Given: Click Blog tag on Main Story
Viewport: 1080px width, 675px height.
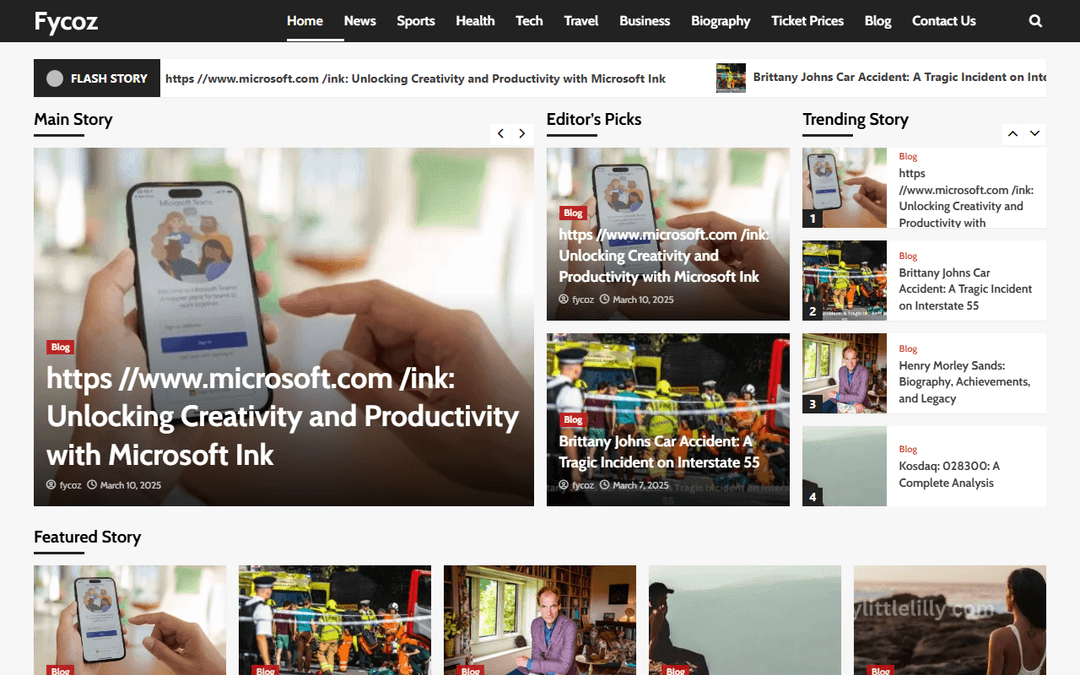Looking at the screenshot, I should pos(60,347).
